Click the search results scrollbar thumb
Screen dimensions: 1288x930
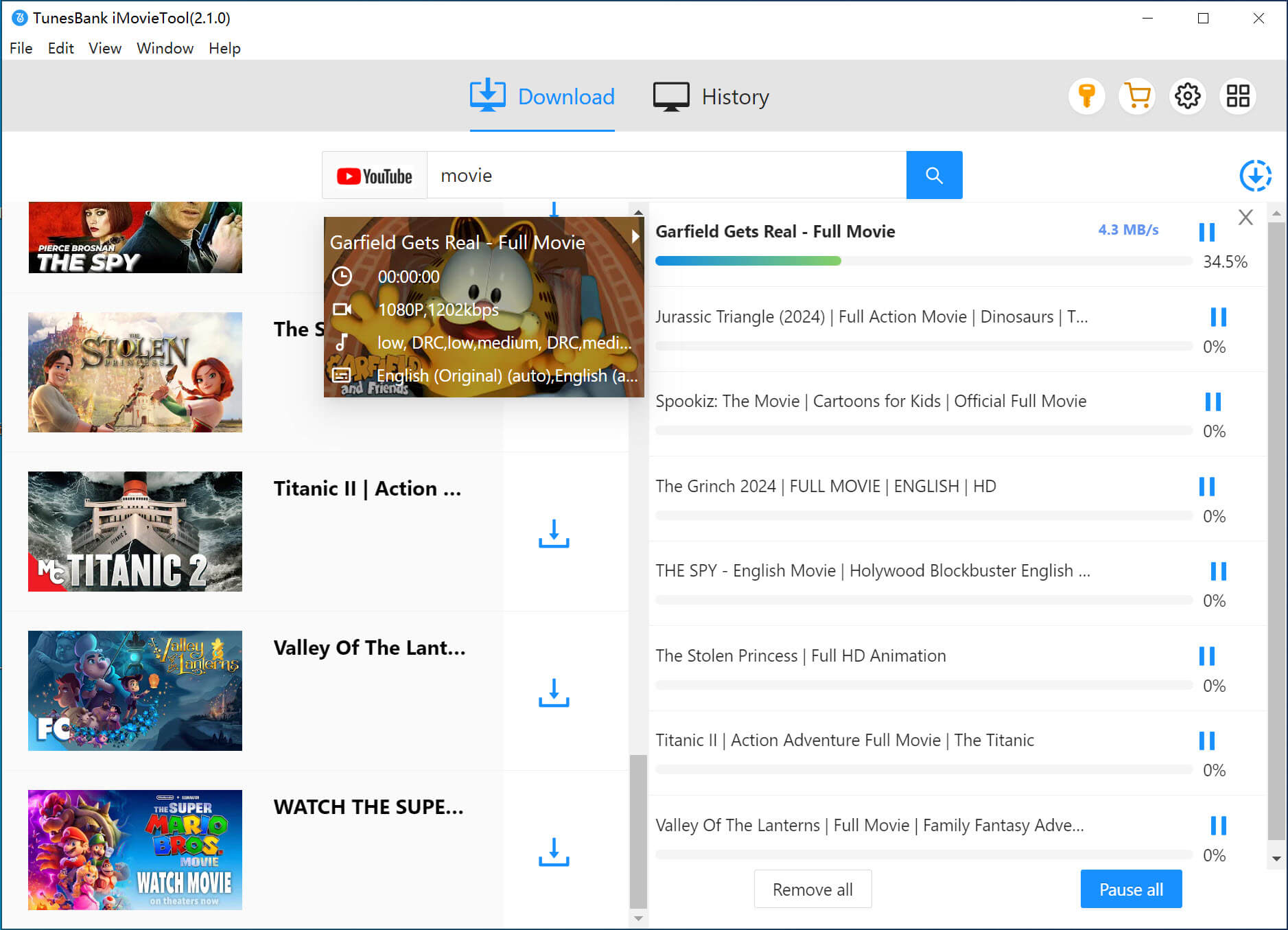coord(638,831)
